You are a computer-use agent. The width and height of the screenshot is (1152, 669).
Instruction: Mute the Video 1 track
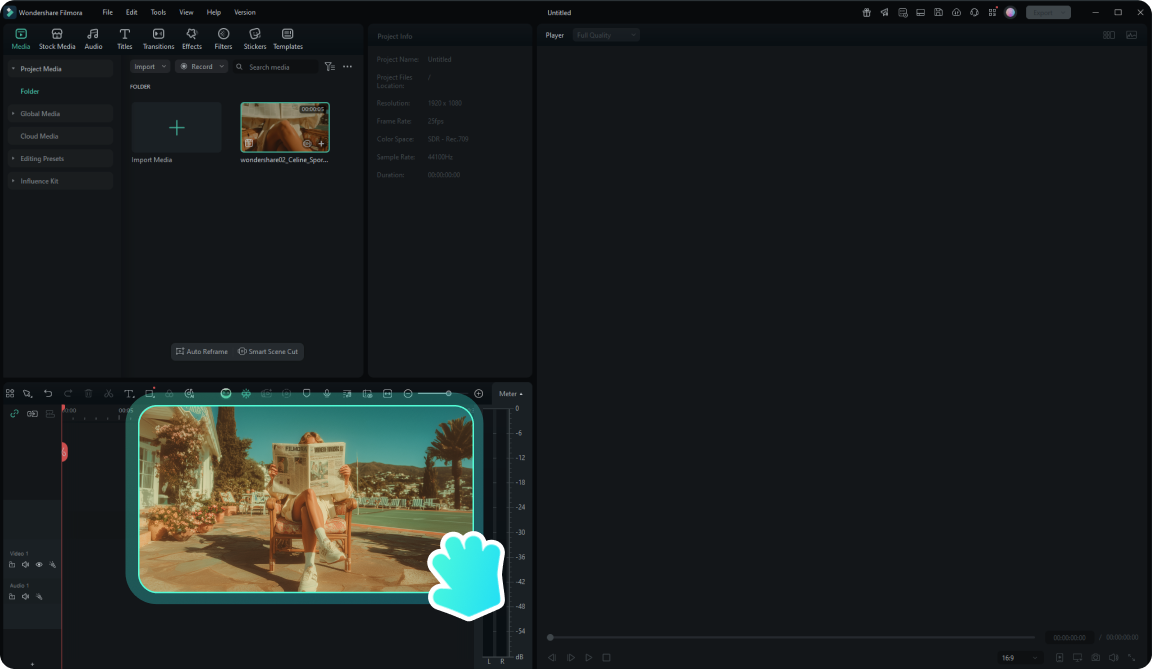tap(26, 565)
